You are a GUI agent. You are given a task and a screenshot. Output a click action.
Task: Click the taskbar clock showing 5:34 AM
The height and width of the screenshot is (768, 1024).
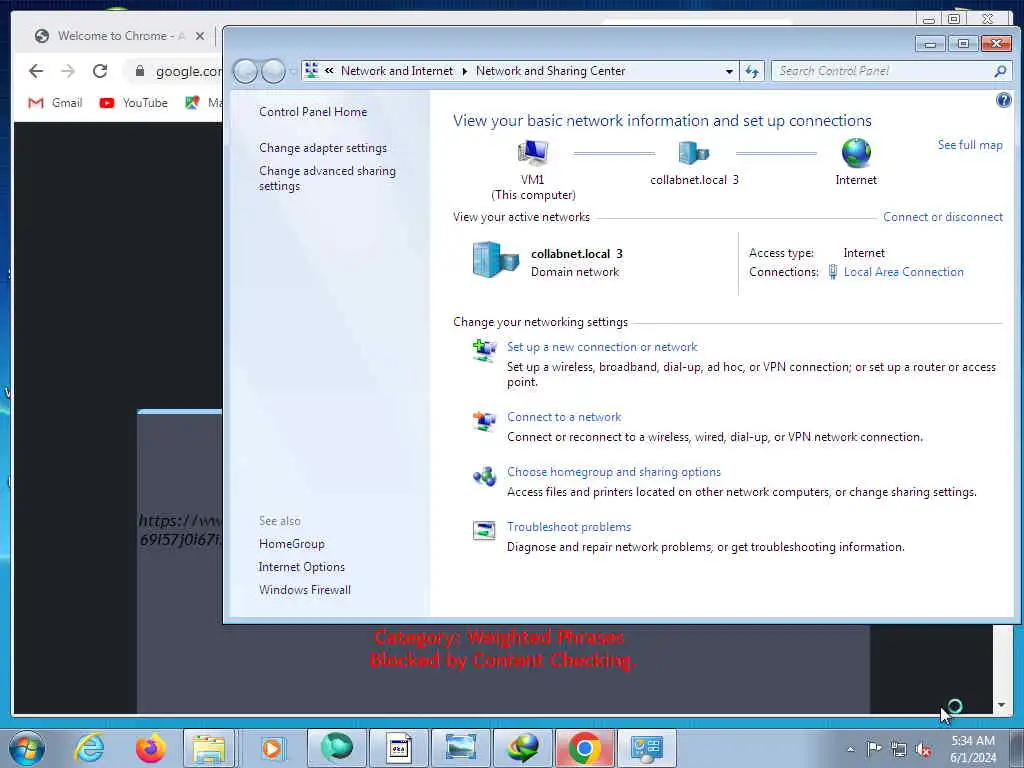tap(972, 749)
